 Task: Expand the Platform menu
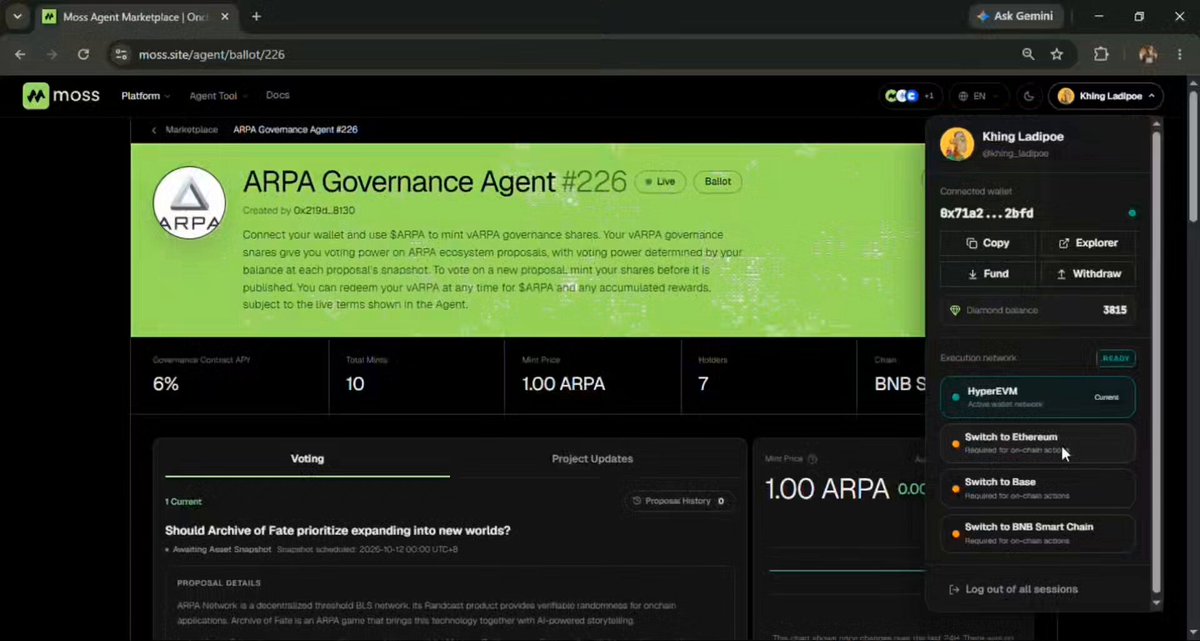click(145, 96)
